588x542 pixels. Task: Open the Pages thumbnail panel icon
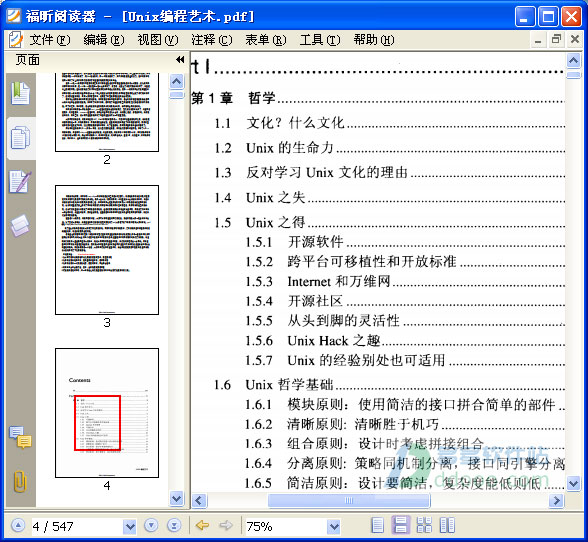pos(20,138)
